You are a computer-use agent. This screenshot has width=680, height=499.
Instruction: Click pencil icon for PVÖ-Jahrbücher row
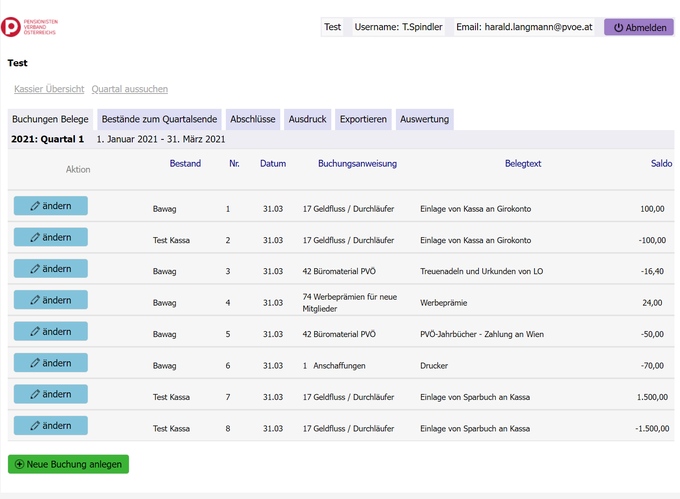[x=35, y=332]
